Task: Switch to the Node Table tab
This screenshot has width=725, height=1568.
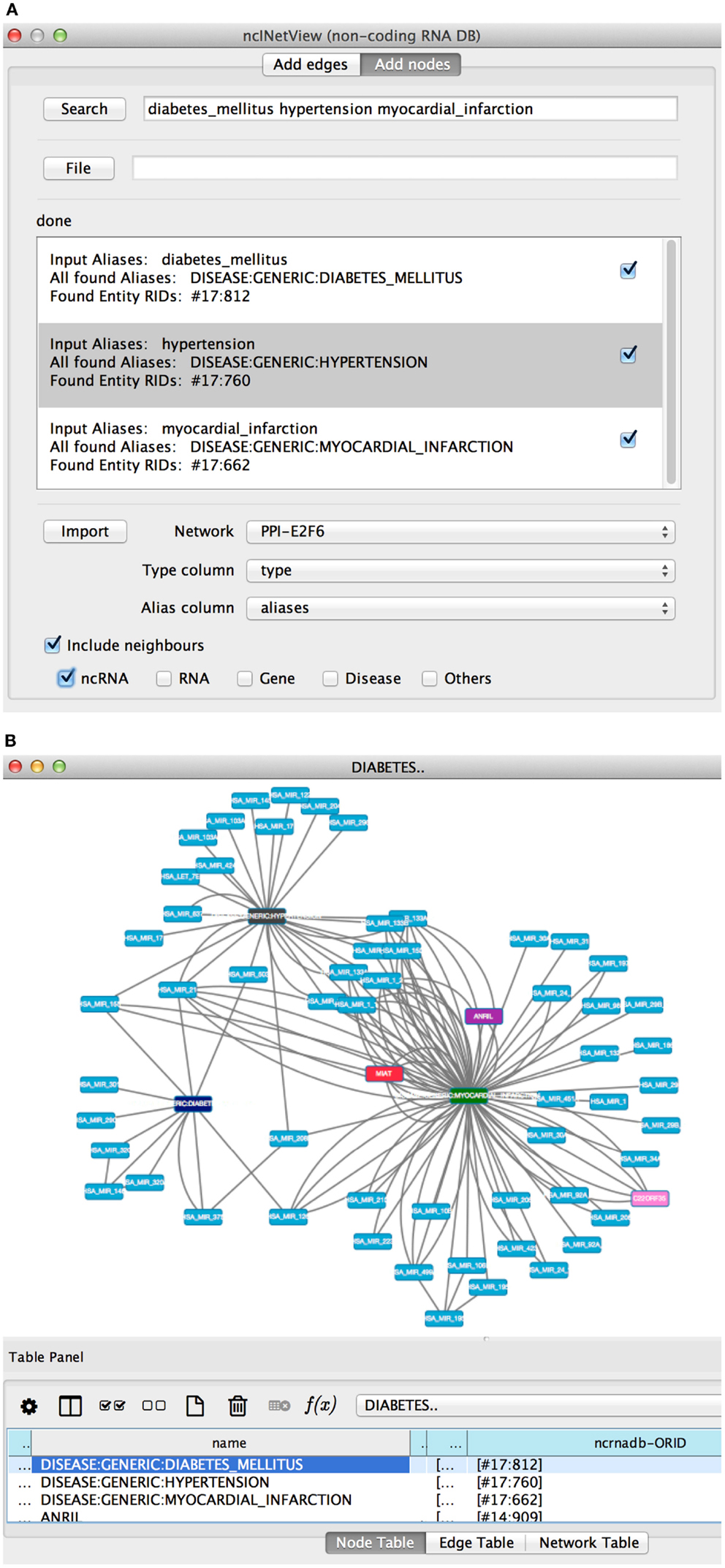Action: point(375,1542)
